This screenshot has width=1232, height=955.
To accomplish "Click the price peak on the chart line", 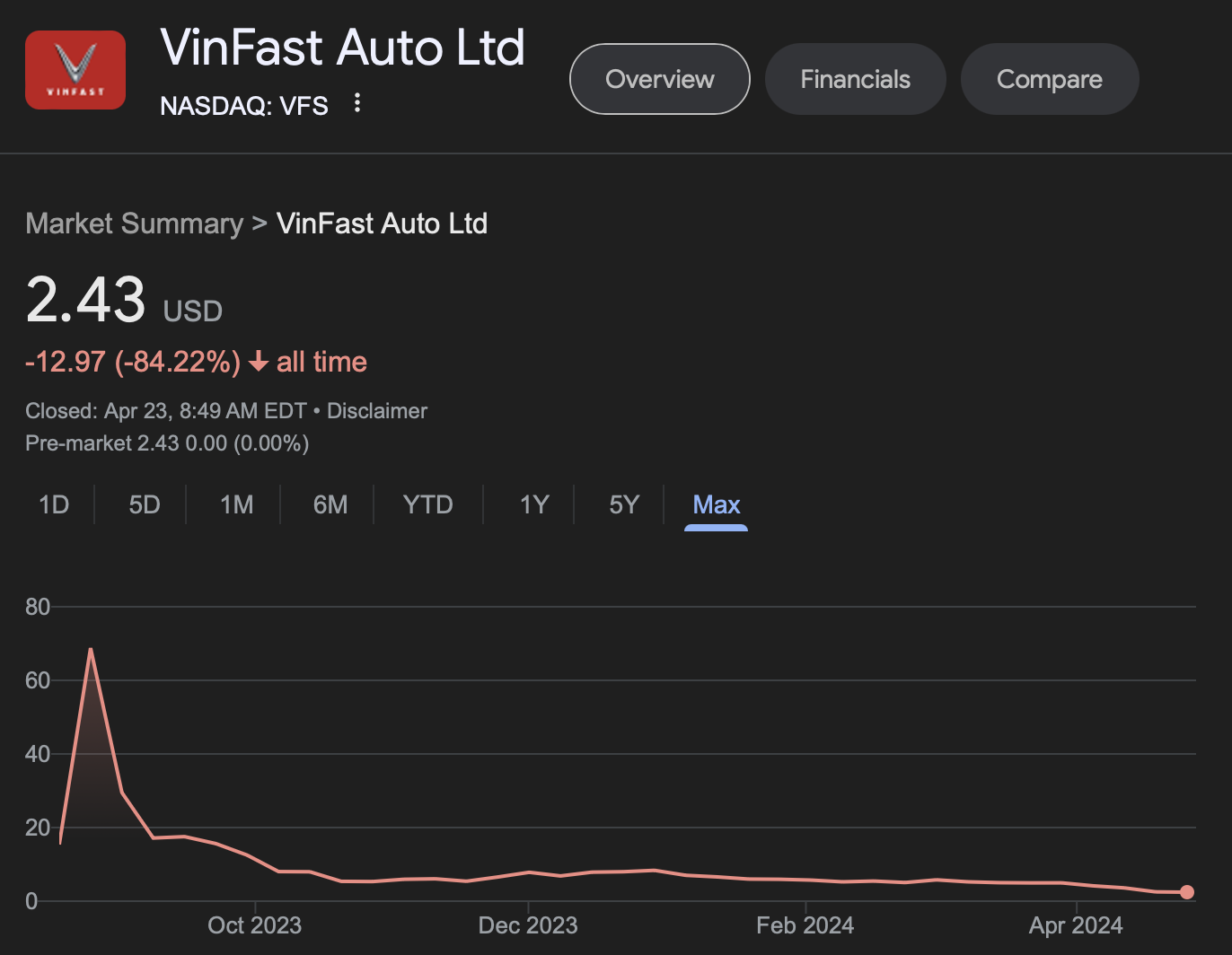I will [91, 649].
